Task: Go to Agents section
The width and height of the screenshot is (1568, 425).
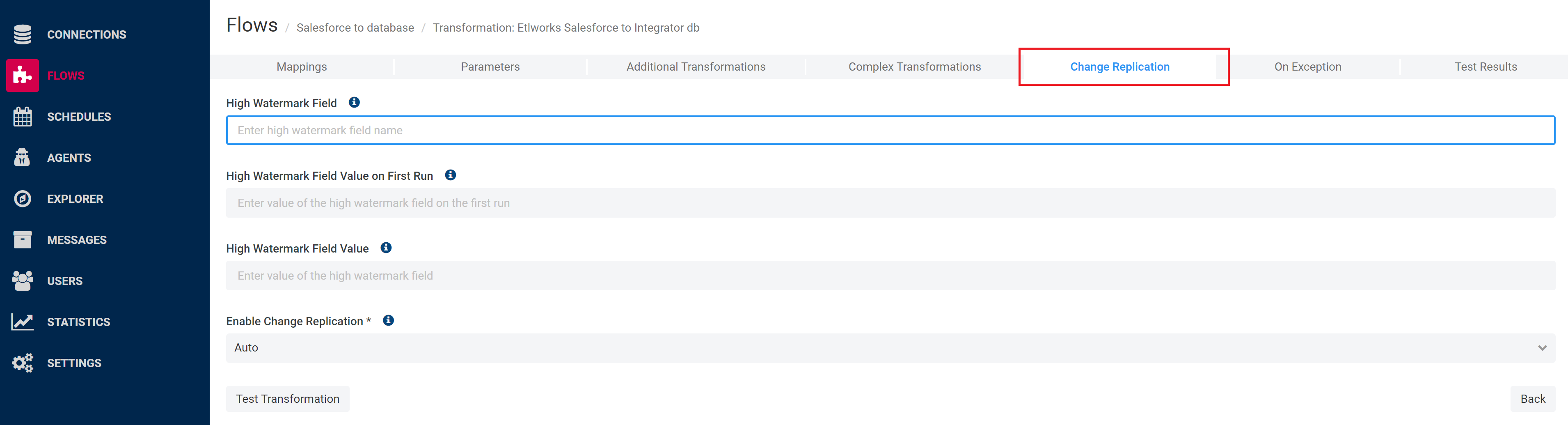Action: [69, 158]
